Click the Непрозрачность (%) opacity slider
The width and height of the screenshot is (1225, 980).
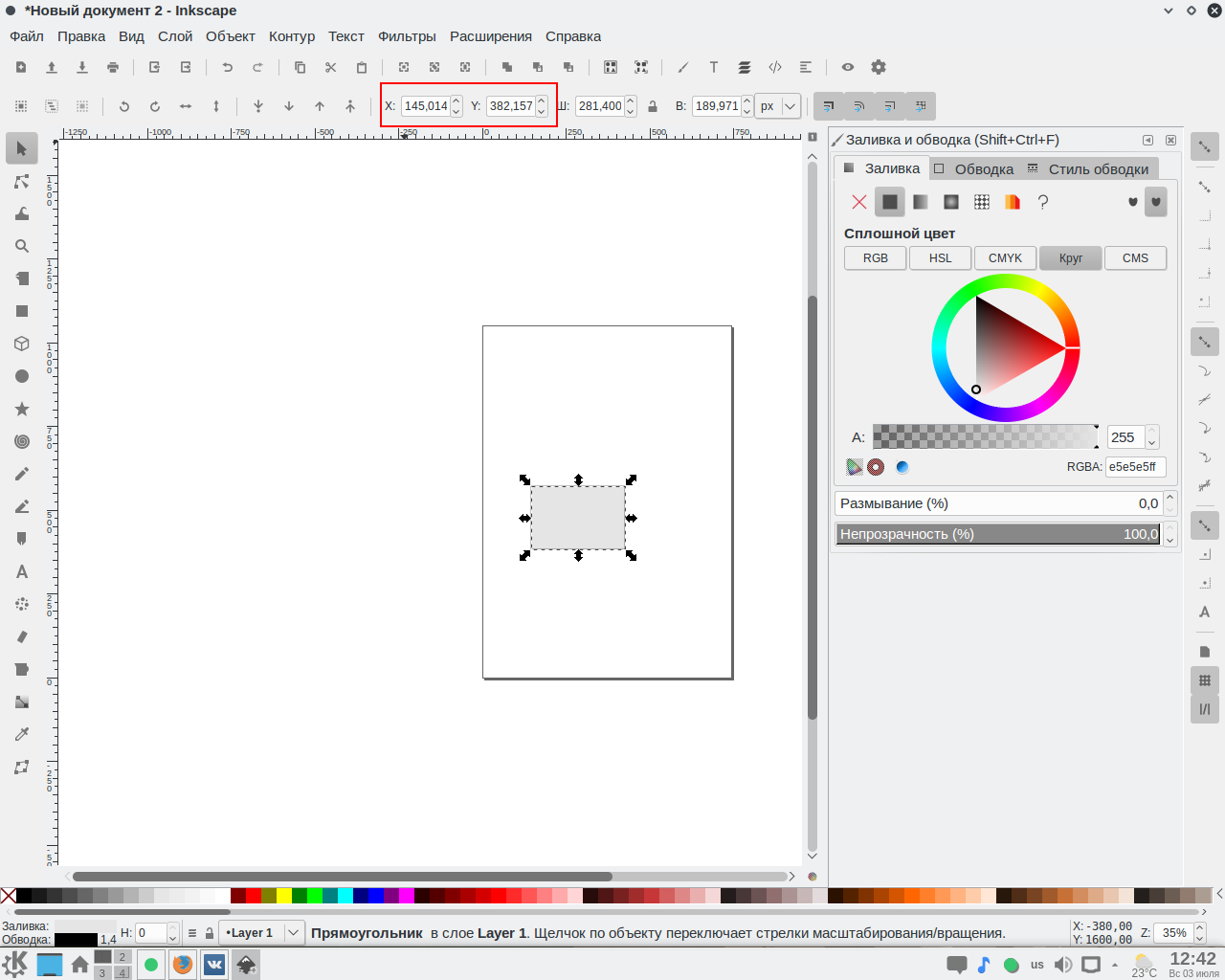click(x=998, y=534)
